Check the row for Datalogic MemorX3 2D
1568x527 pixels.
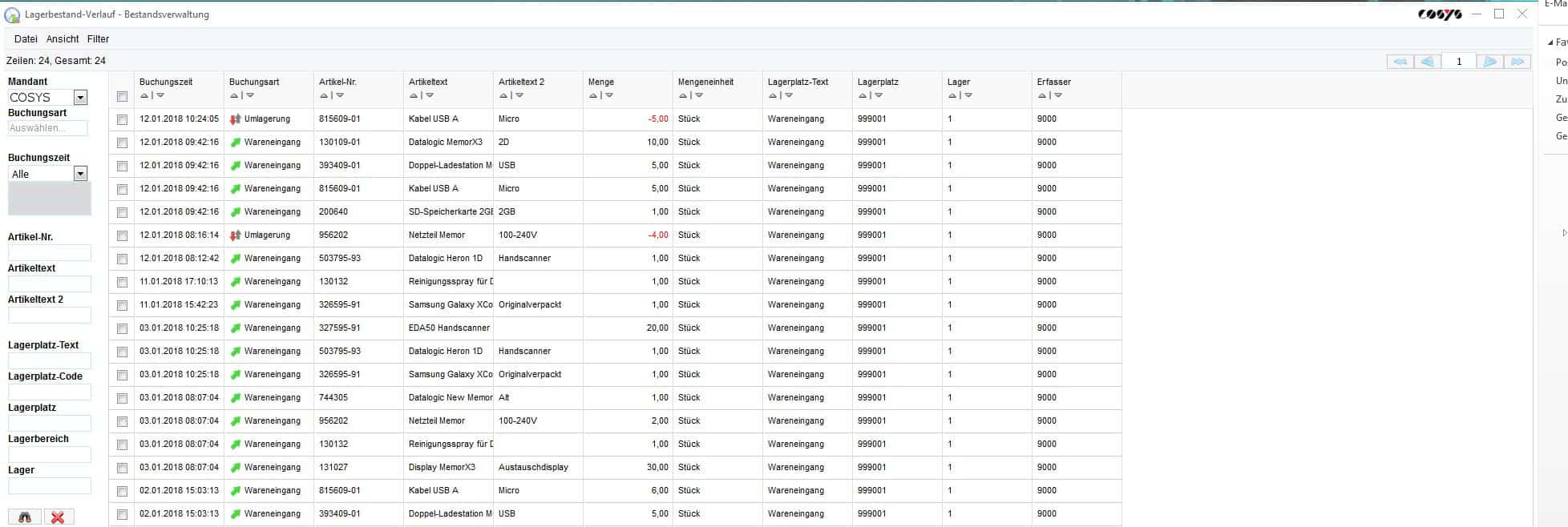point(122,143)
